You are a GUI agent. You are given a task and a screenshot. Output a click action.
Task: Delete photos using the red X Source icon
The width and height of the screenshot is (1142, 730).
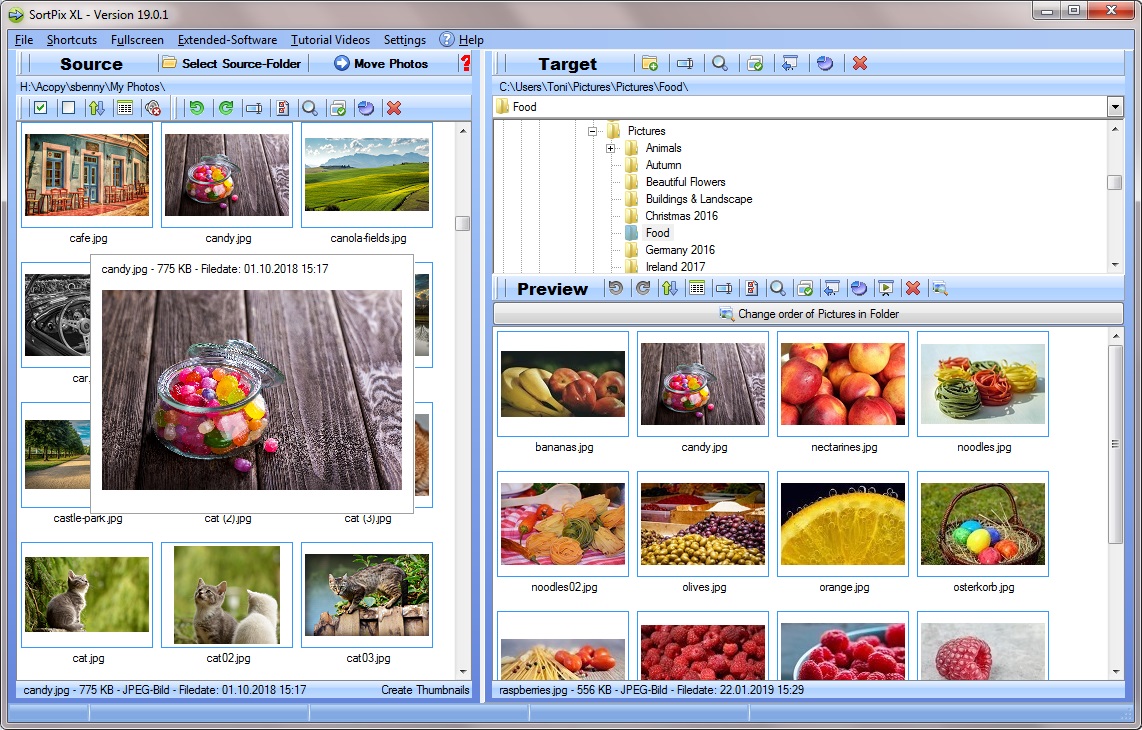tap(394, 107)
